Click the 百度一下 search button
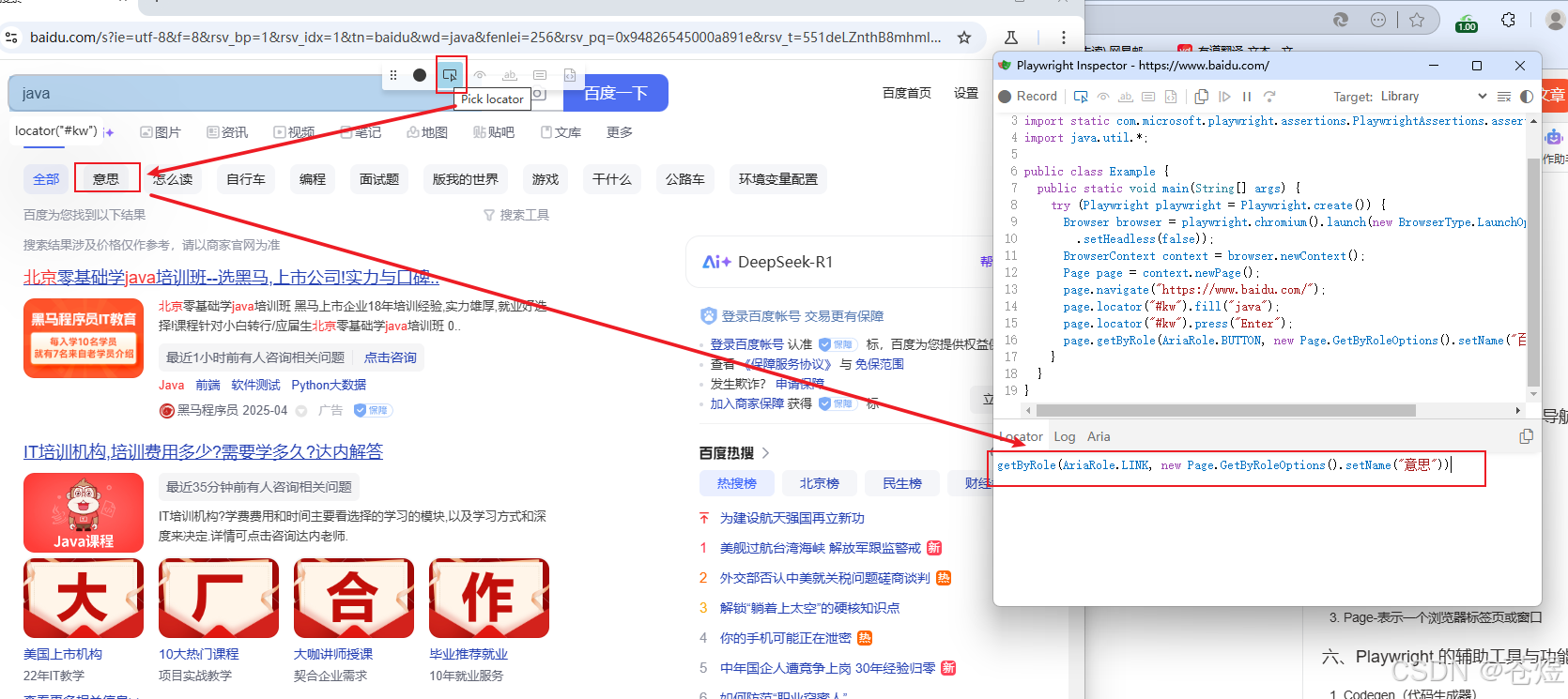This screenshot has width=1568, height=699. pos(616,93)
